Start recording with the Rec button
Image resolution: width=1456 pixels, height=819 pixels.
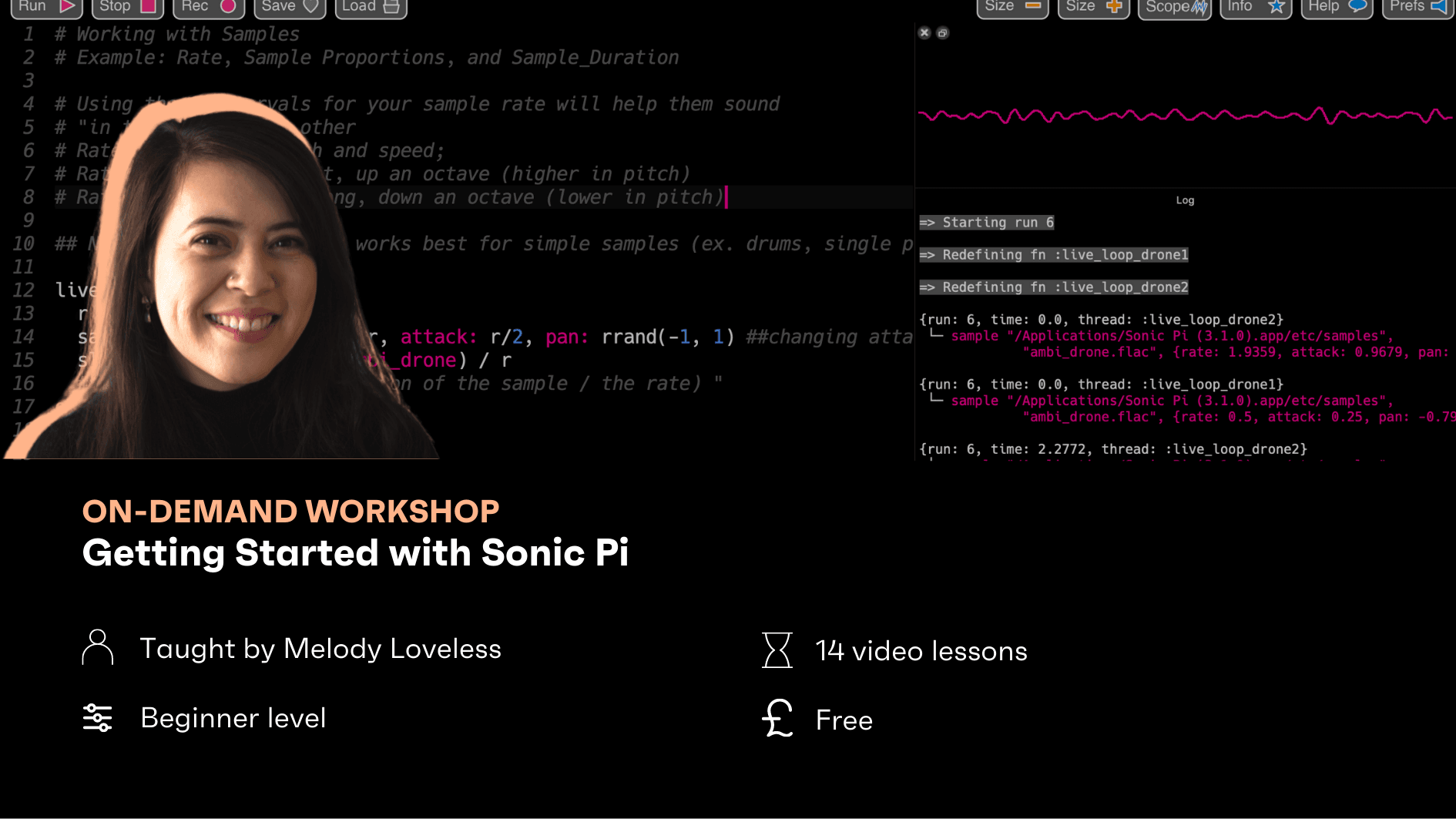pyautogui.click(x=208, y=7)
